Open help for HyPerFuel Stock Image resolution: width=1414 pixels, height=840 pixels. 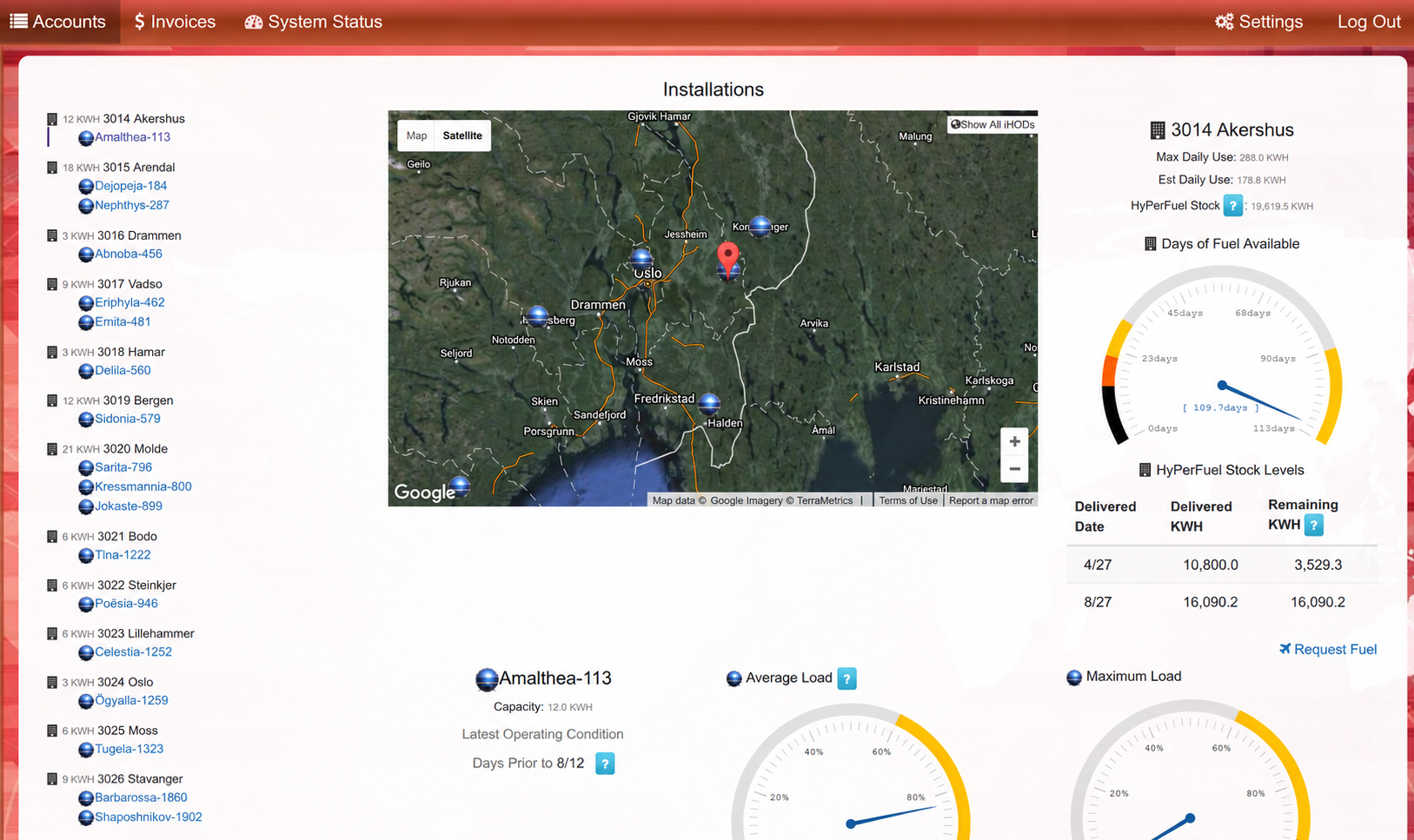click(1232, 206)
